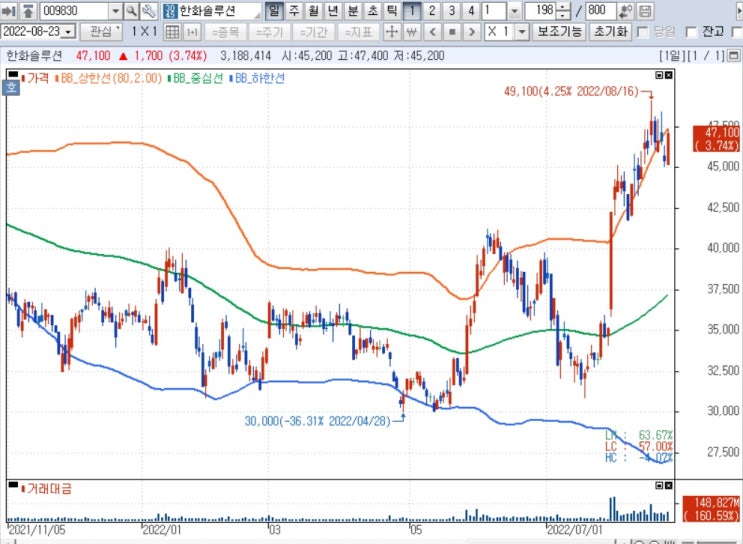The width and height of the screenshot is (743, 544).
Task: Open the date 2022-08-23 dropdown
Action: 69,32
